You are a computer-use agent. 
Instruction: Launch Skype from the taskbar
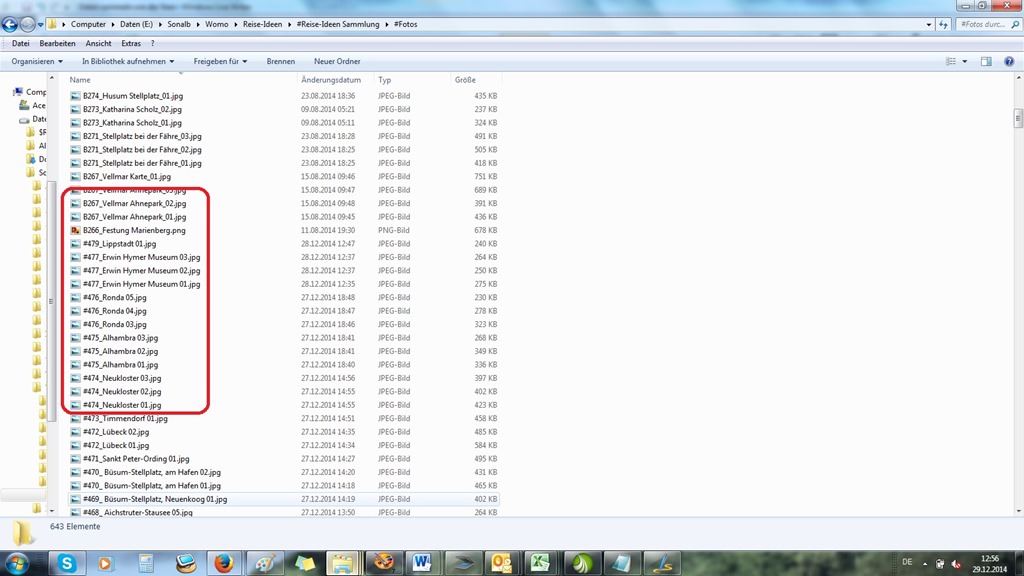pyautogui.click(x=67, y=563)
